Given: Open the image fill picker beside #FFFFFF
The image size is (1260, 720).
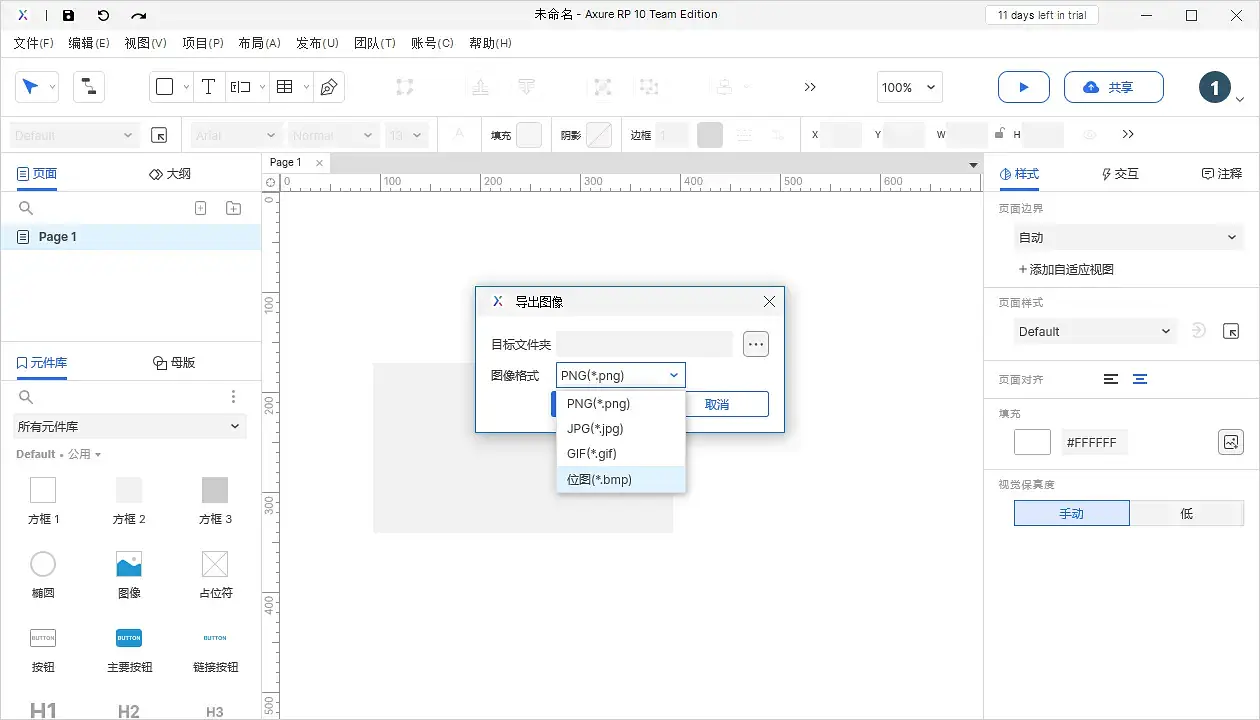Looking at the screenshot, I should (1231, 441).
